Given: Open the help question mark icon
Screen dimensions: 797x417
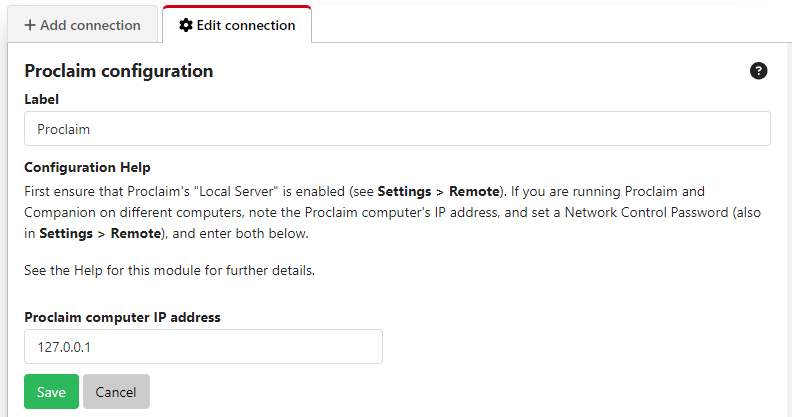Looking at the screenshot, I should 759,71.
